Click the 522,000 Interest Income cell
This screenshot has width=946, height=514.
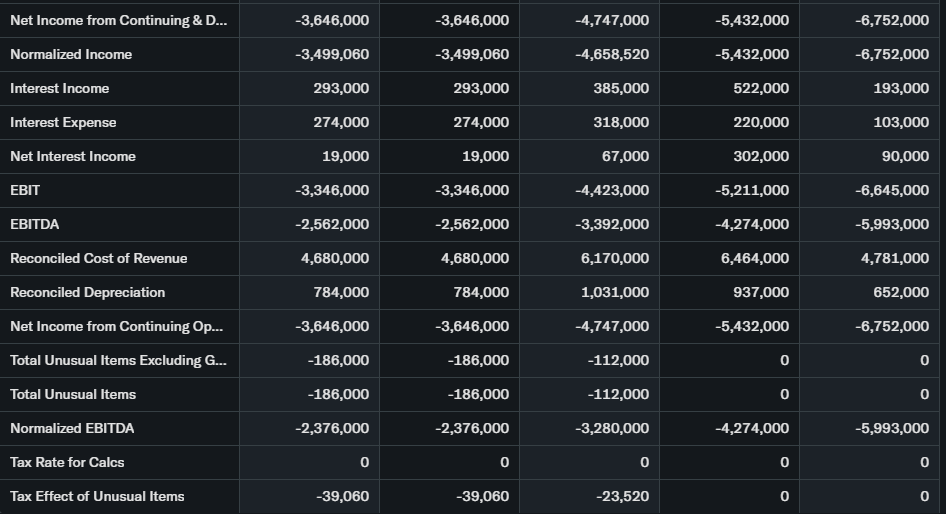(x=763, y=88)
